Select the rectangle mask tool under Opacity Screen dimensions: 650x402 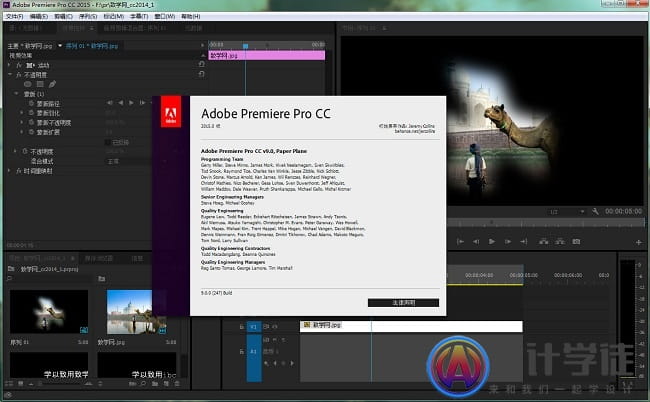tap(40, 84)
